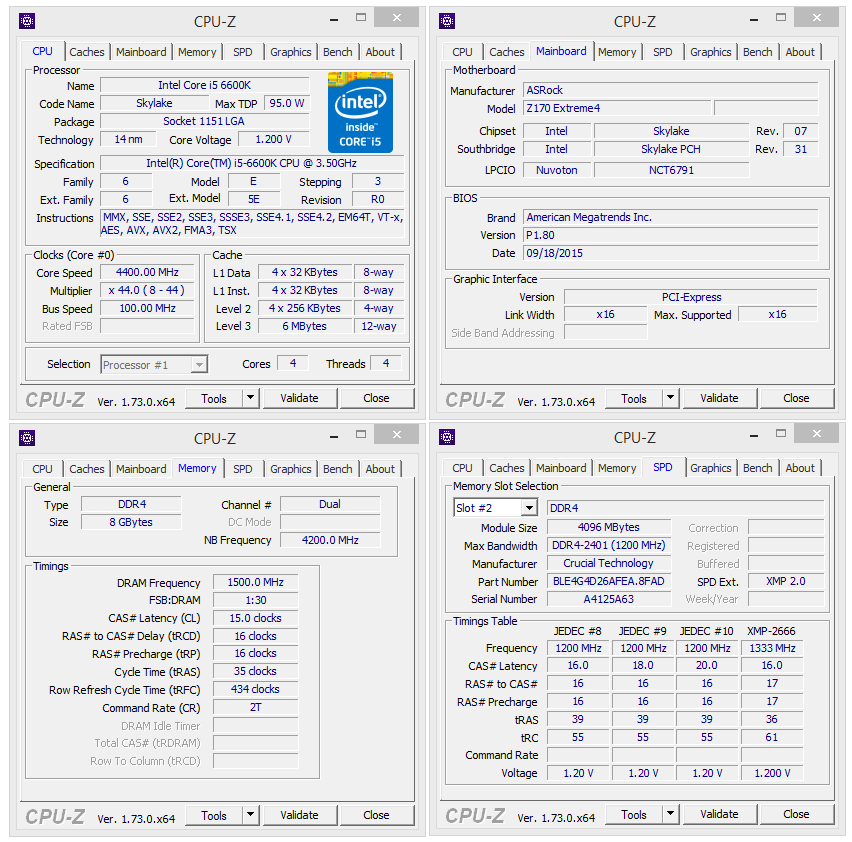Image resolution: width=852 pixels, height=842 pixels.
Task: Click the SPD Ext. XMP 2.0 field
Action: (786, 581)
